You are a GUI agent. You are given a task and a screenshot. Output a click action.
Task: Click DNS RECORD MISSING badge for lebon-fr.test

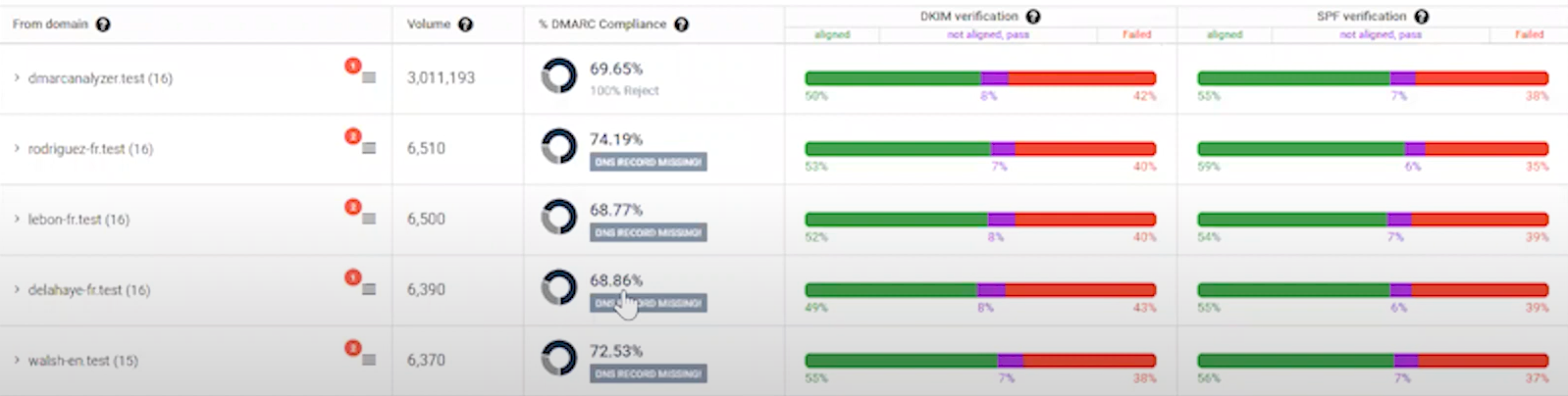pos(648,232)
